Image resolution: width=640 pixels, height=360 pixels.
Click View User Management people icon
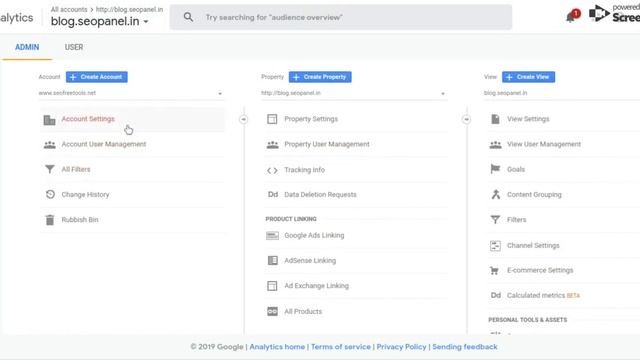[x=495, y=144]
